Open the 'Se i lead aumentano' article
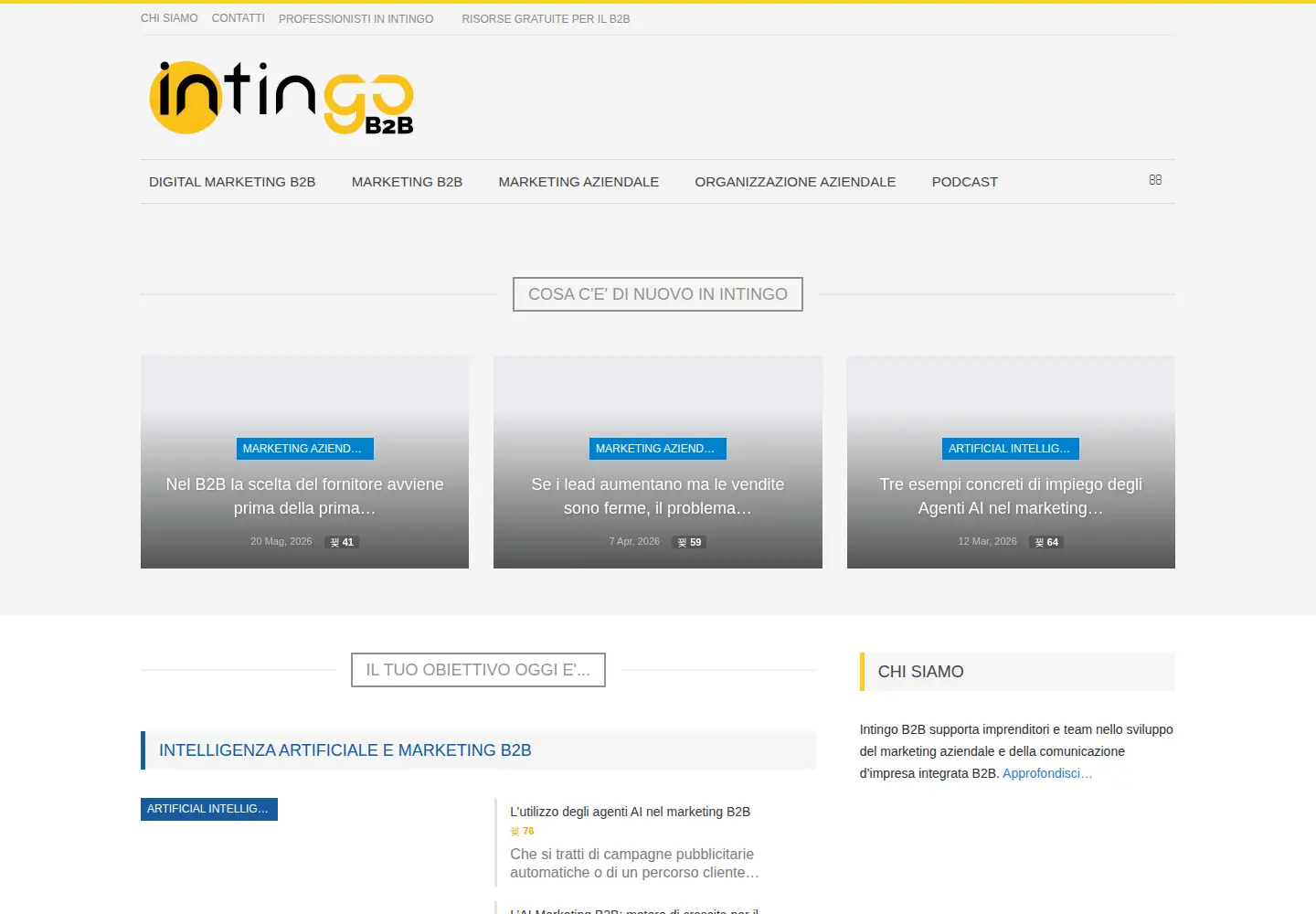The width and height of the screenshot is (1316, 914). (x=658, y=496)
